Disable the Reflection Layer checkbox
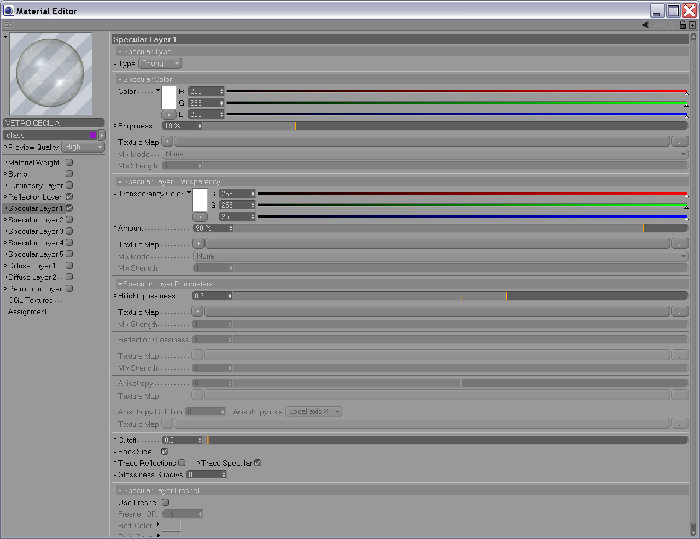This screenshot has width=700, height=539. [x=69, y=196]
